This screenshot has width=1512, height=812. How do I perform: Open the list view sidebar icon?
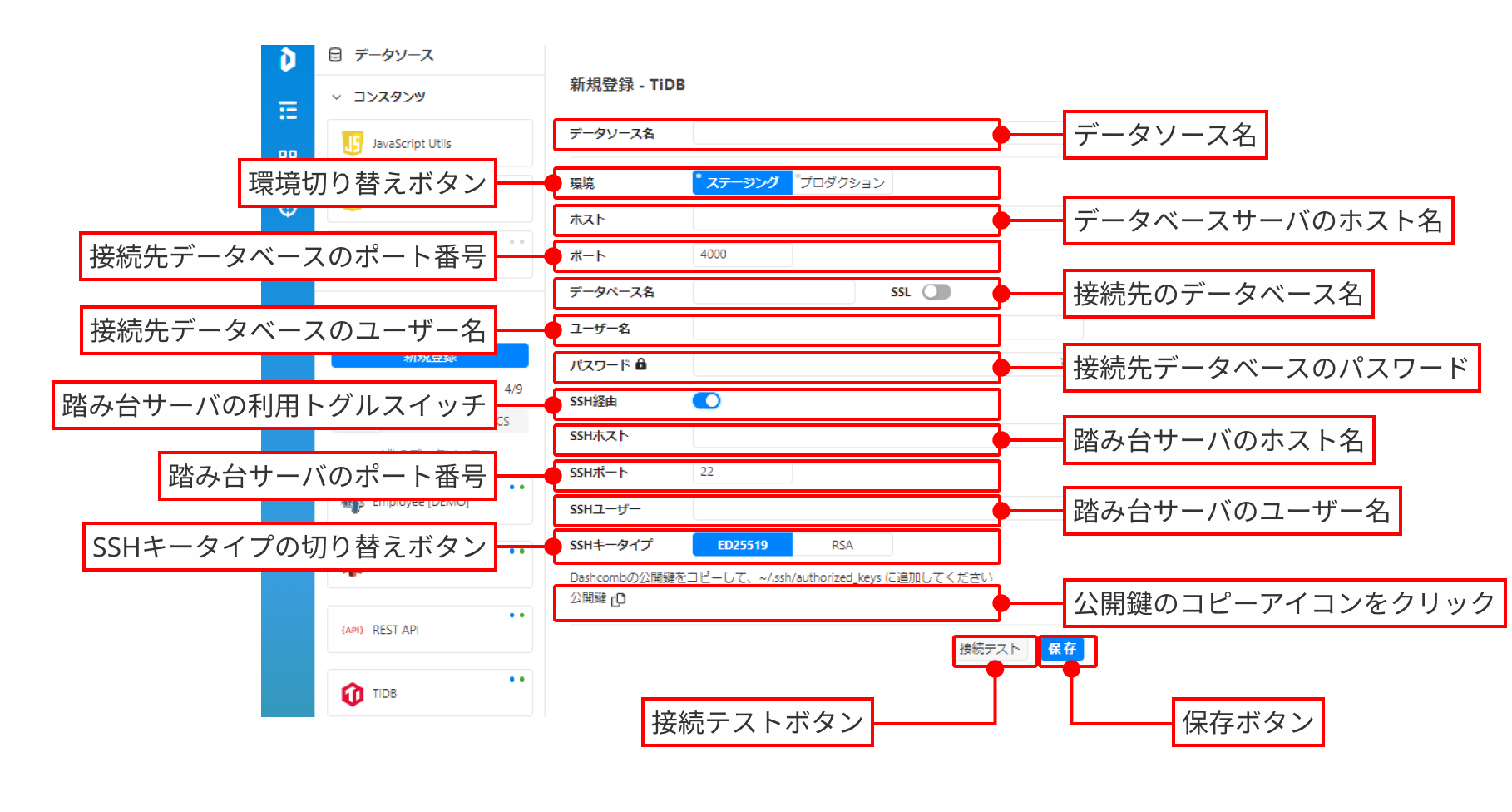point(288,110)
